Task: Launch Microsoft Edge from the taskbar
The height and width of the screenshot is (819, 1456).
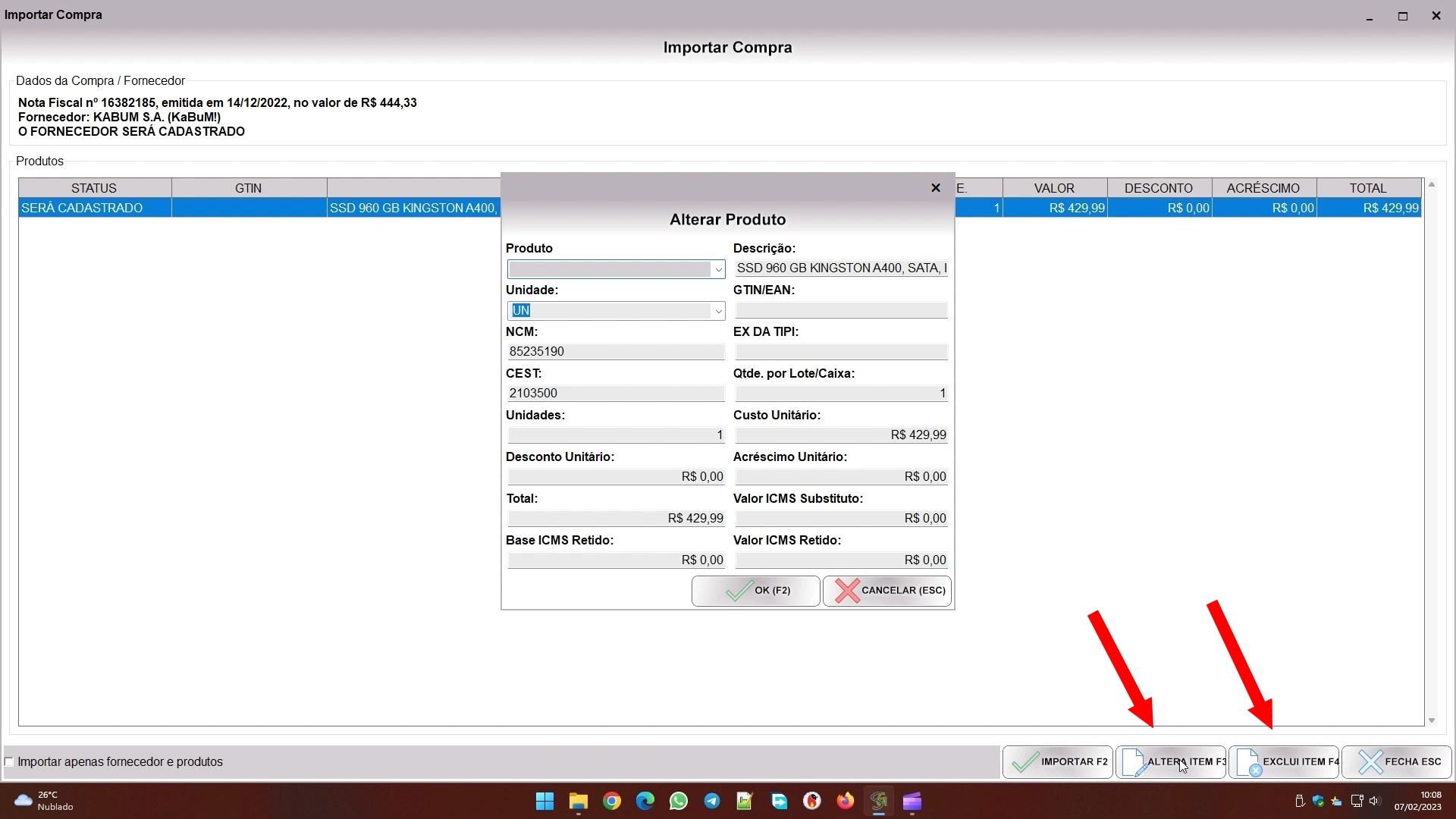Action: pos(645,801)
